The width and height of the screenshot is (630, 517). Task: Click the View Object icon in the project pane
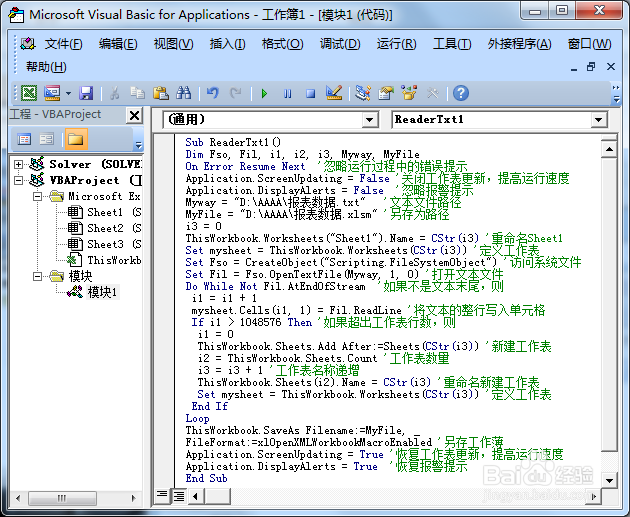tap(47, 139)
